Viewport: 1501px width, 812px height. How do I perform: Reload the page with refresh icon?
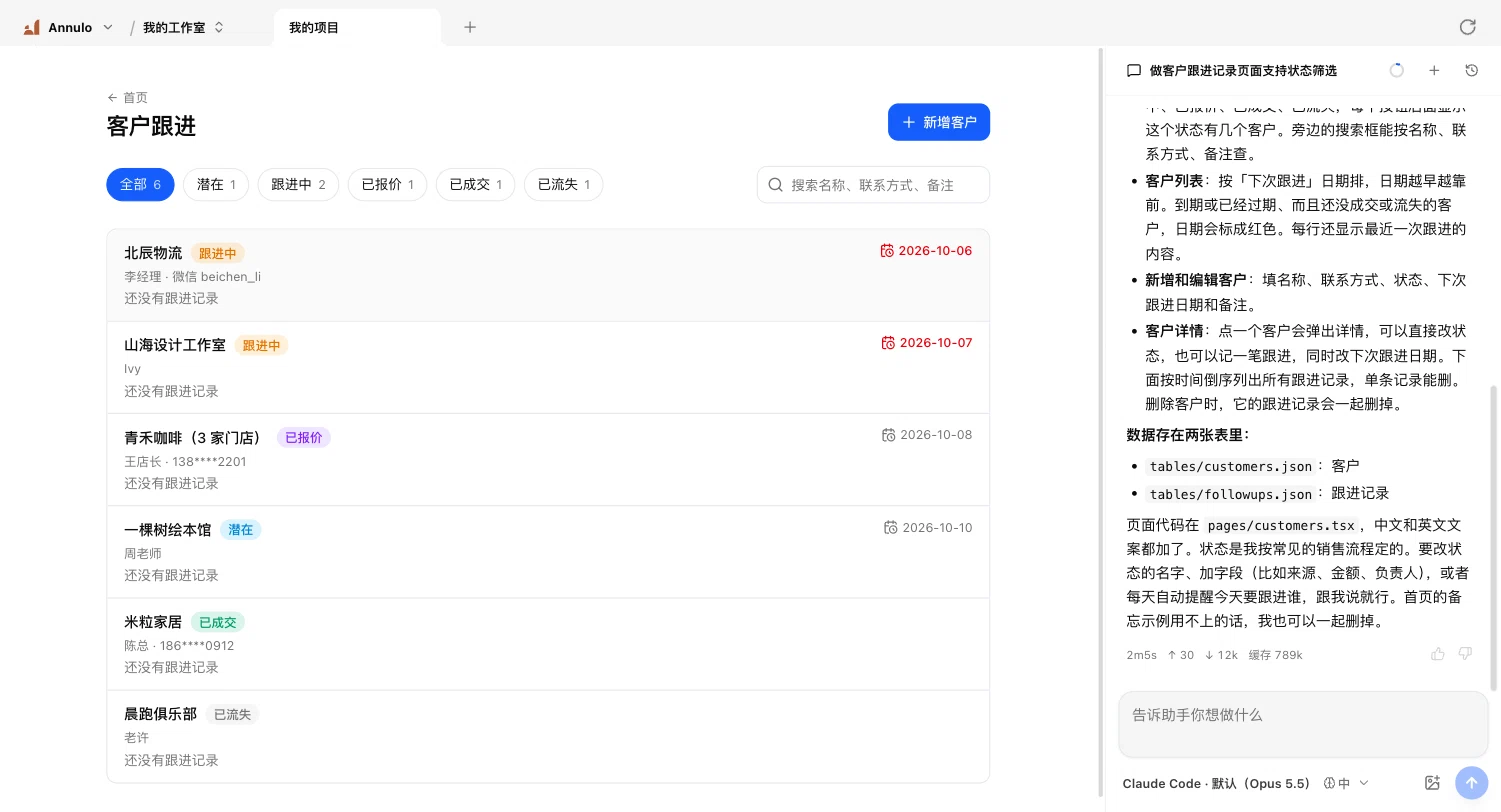click(x=1467, y=27)
